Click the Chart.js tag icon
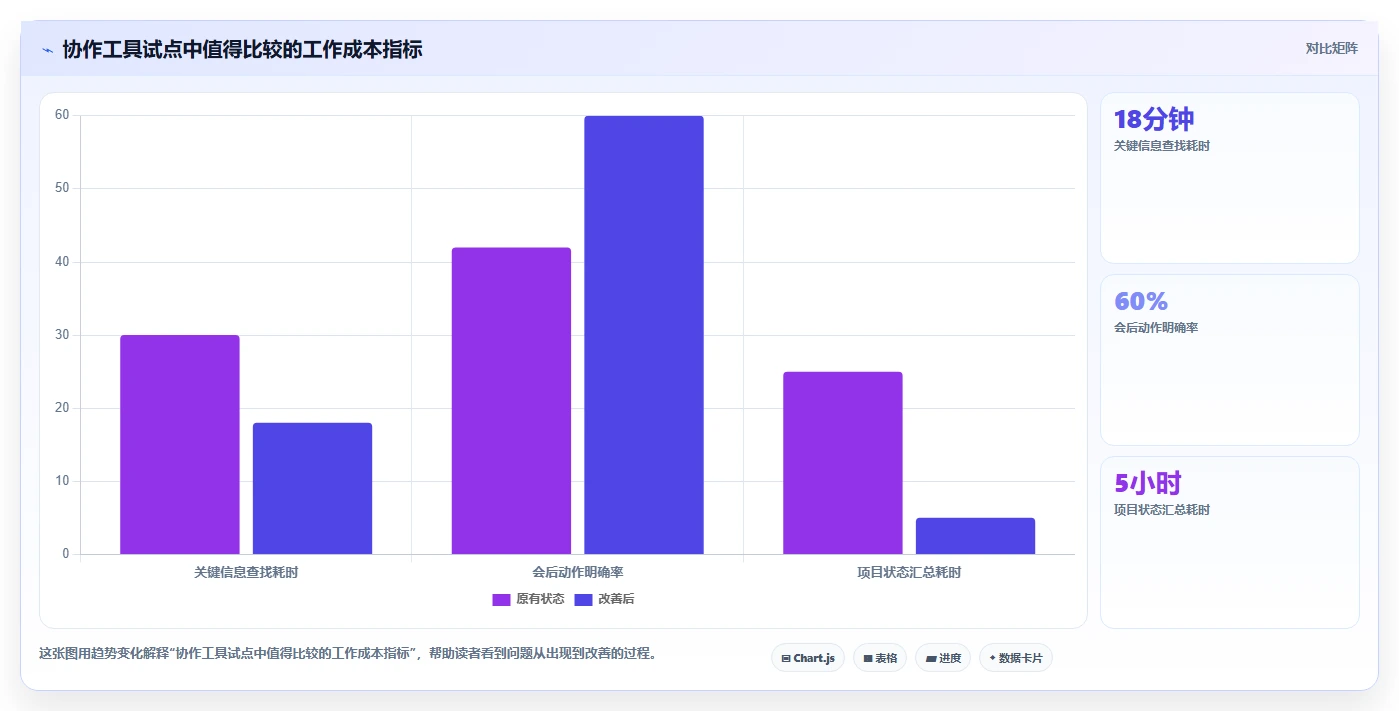 786,659
